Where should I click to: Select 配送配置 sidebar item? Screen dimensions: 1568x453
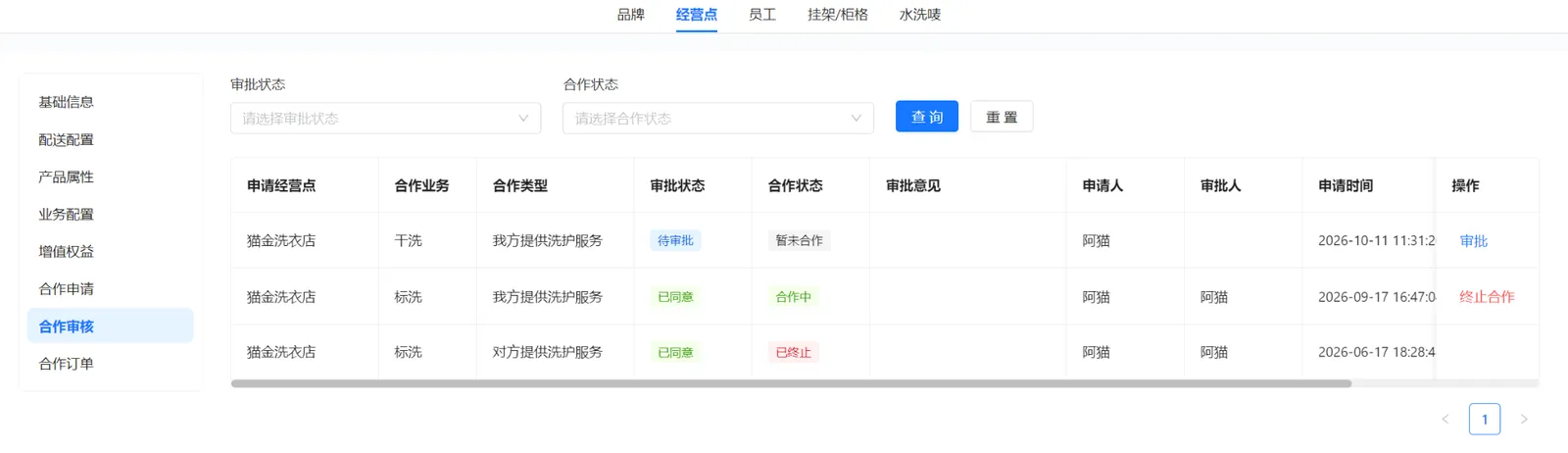point(110,139)
